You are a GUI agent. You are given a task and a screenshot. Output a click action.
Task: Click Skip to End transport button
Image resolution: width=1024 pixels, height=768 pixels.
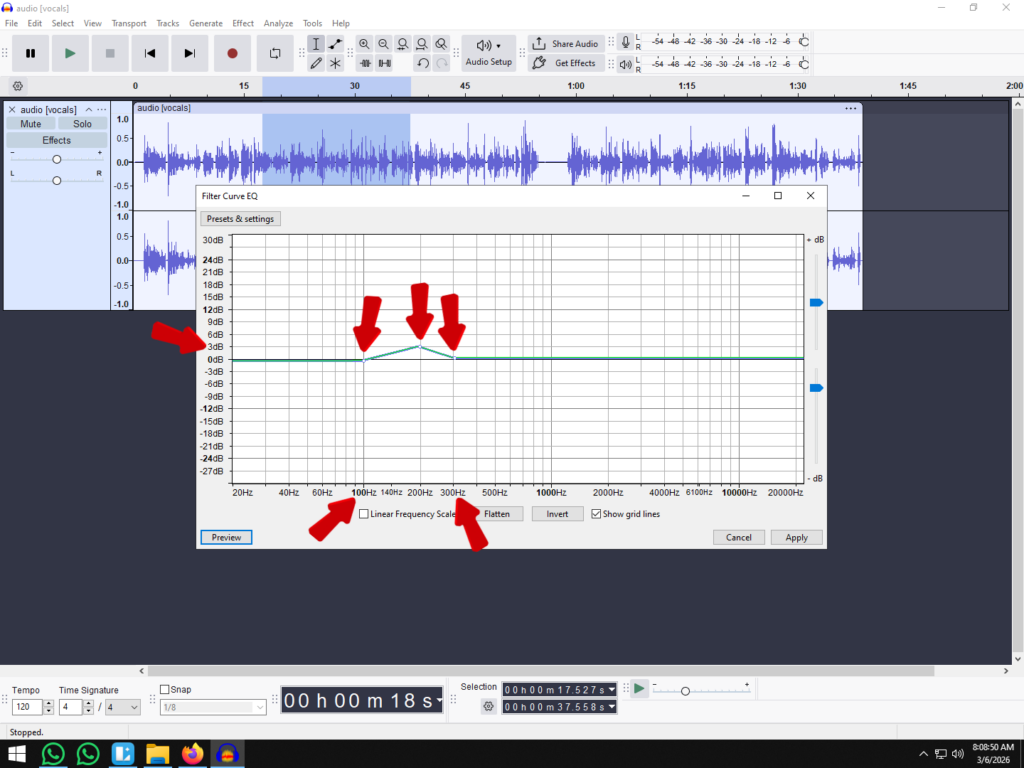pos(190,53)
